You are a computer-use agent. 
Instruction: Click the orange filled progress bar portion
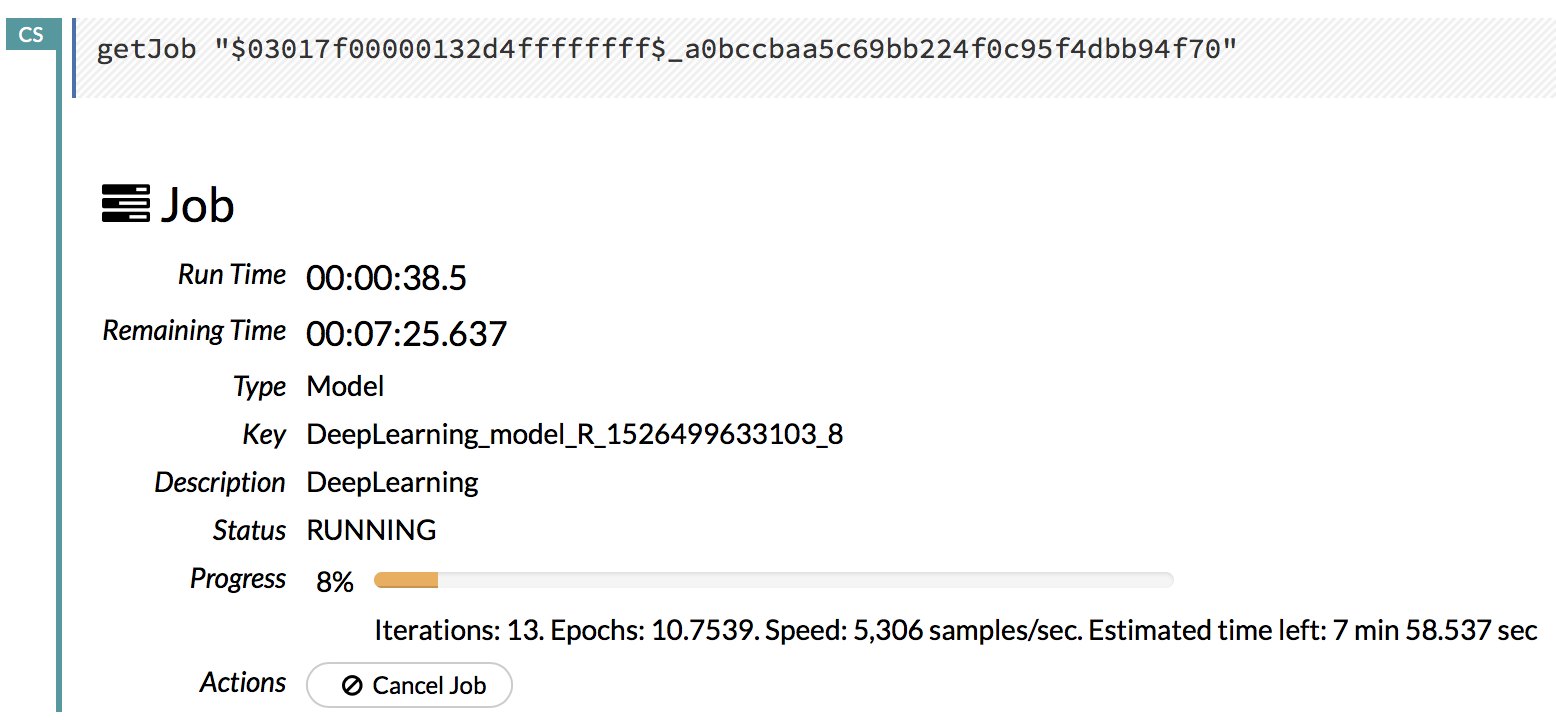(x=406, y=580)
